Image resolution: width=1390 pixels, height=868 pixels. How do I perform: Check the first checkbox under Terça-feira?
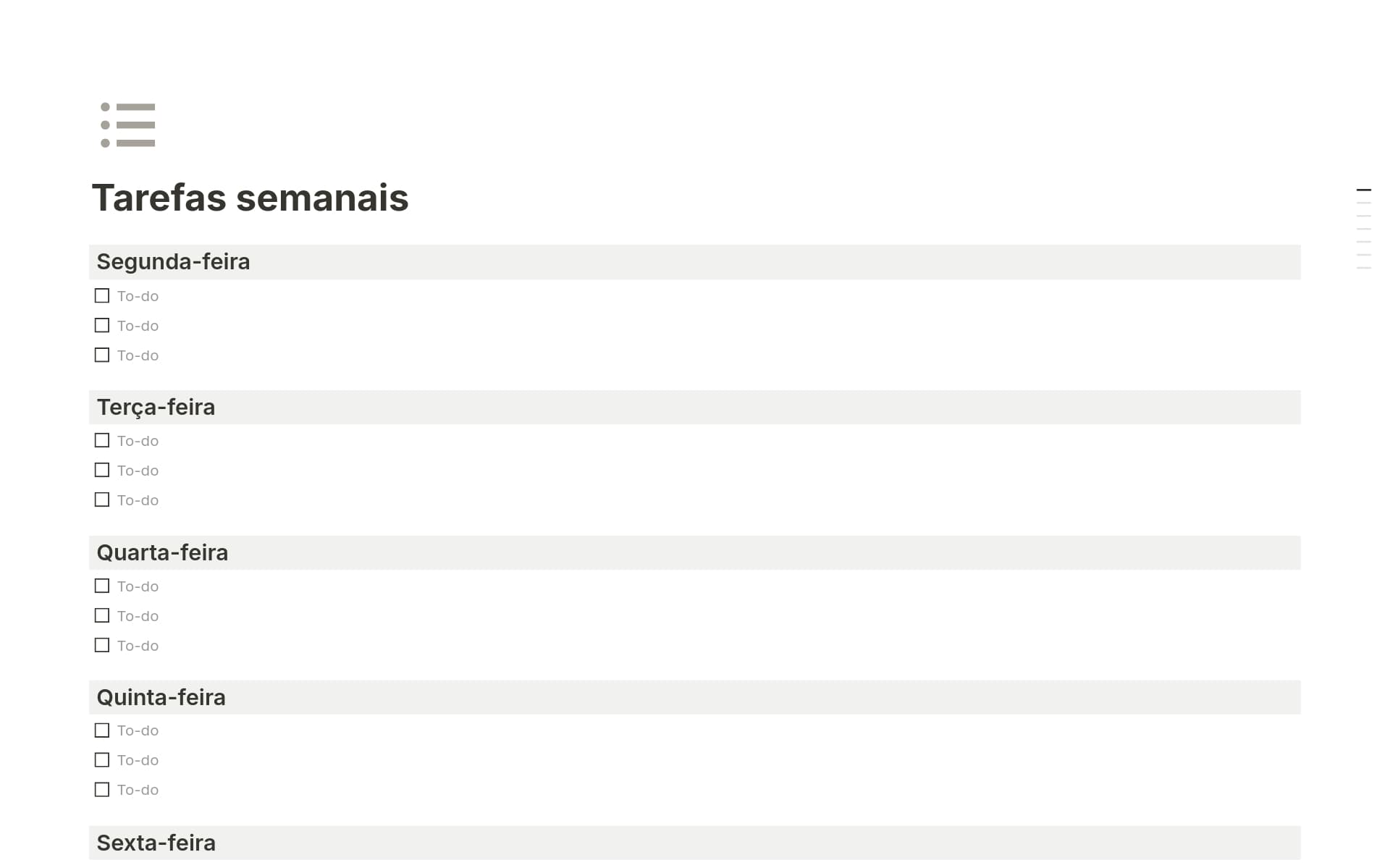click(x=102, y=441)
